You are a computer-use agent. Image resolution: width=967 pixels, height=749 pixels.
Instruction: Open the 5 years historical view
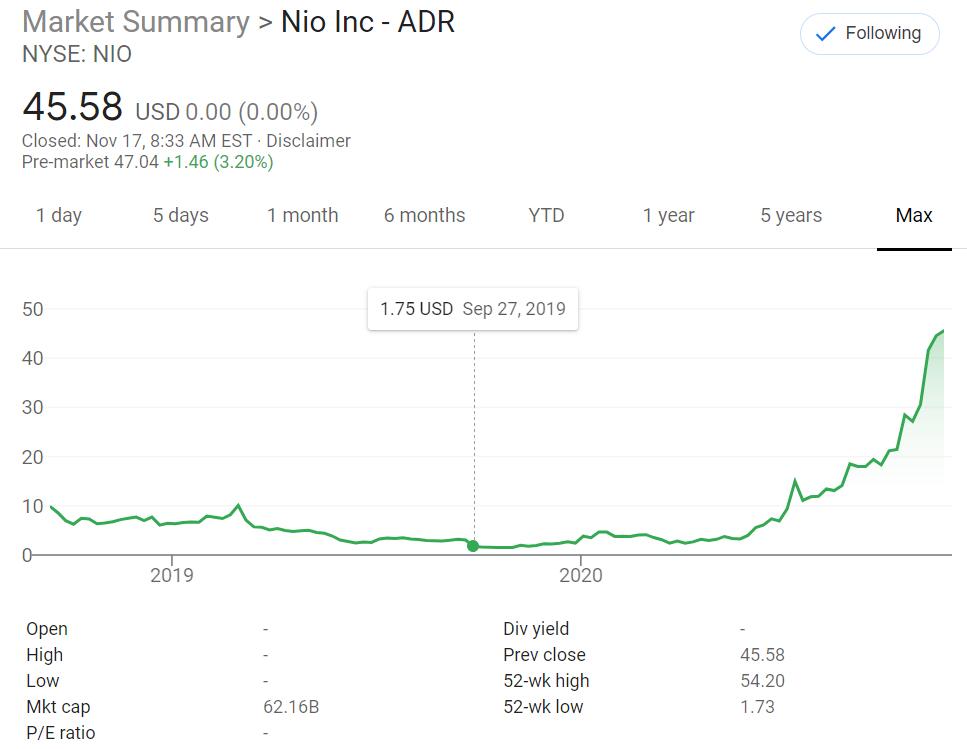pyautogui.click(x=790, y=215)
